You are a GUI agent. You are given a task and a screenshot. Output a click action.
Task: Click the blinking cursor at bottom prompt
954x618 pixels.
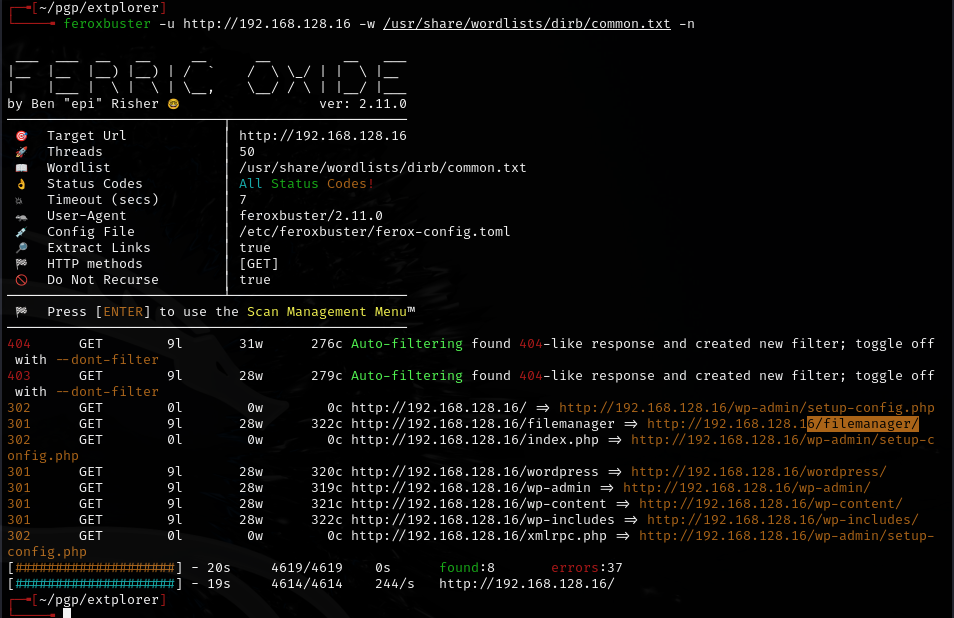click(67, 611)
